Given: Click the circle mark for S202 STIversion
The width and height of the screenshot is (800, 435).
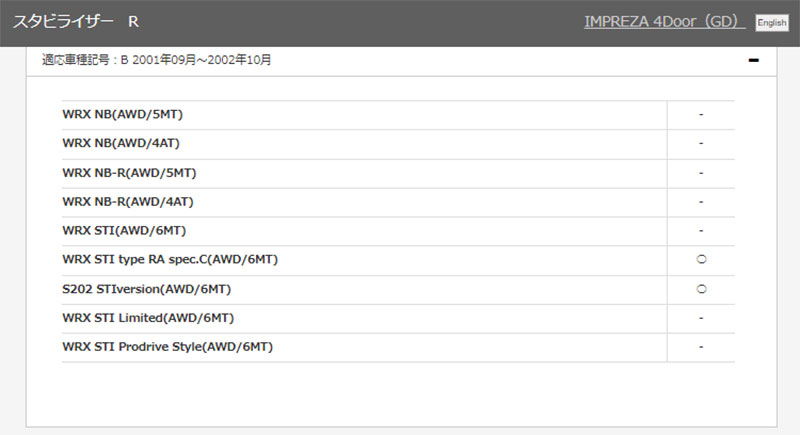Looking at the screenshot, I should point(701,289).
